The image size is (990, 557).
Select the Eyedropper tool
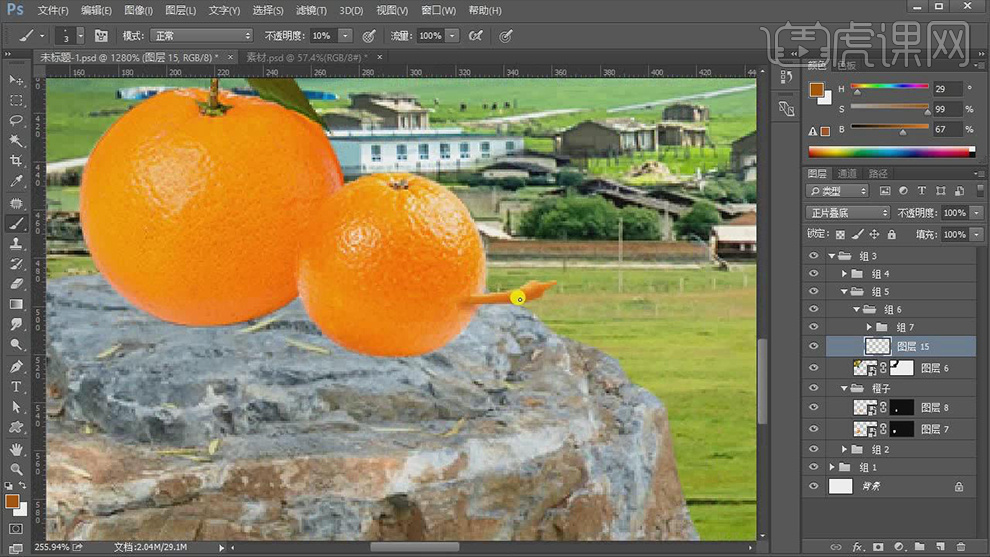16,181
